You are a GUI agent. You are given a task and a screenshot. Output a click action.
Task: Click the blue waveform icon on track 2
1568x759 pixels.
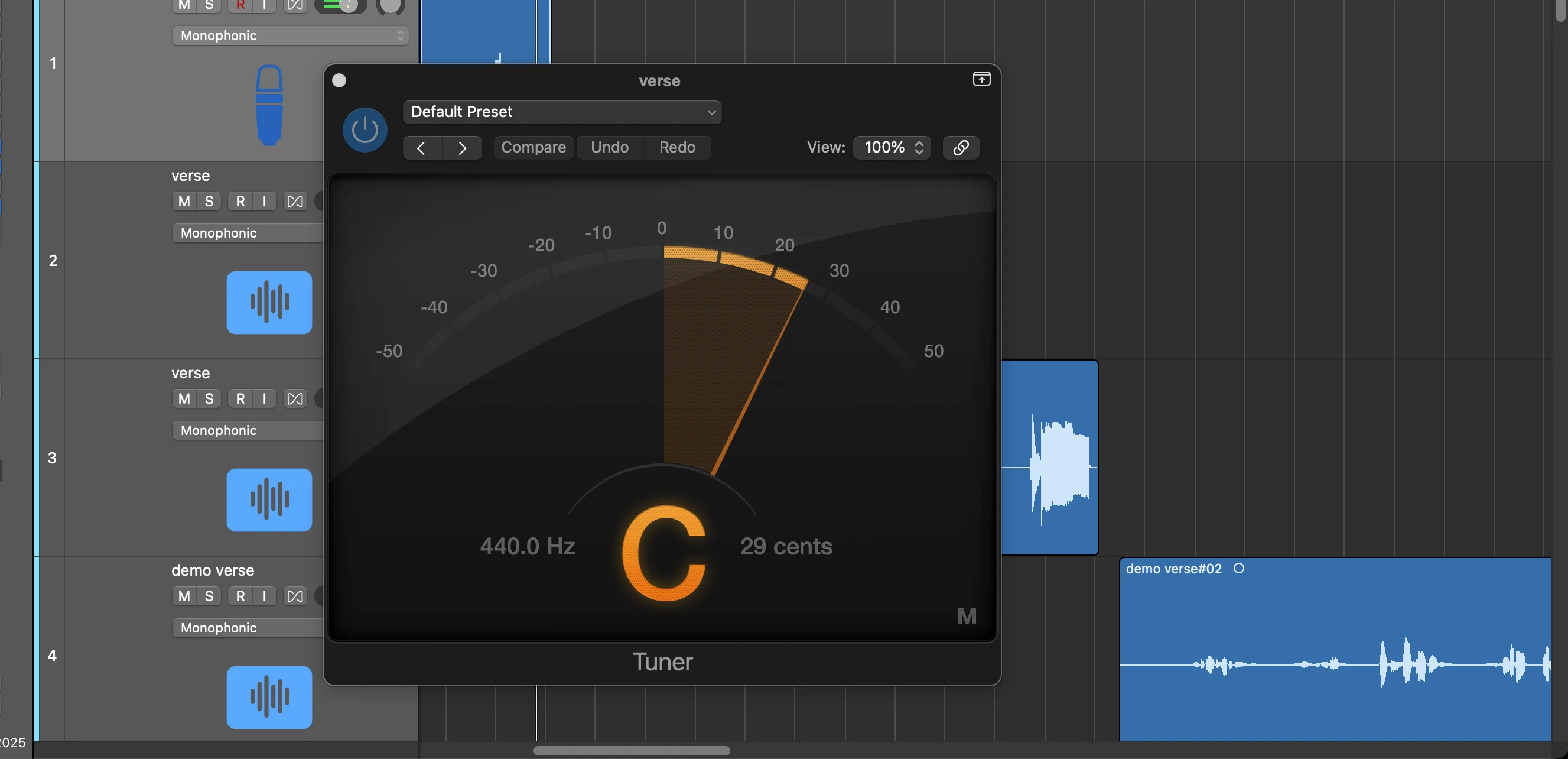point(269,303)
